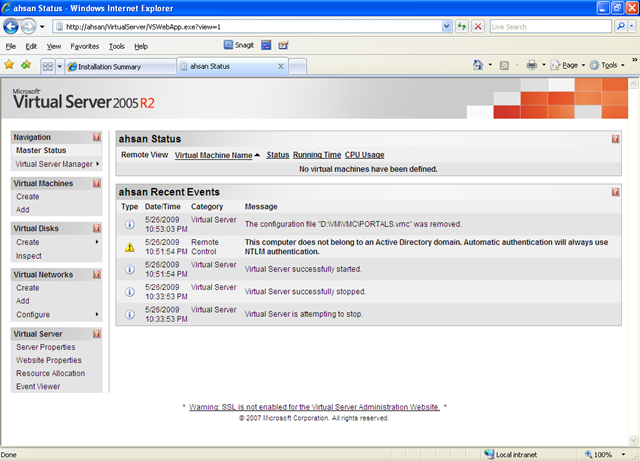
Task: Click the Master Status link
Action: tap(41, 150)
